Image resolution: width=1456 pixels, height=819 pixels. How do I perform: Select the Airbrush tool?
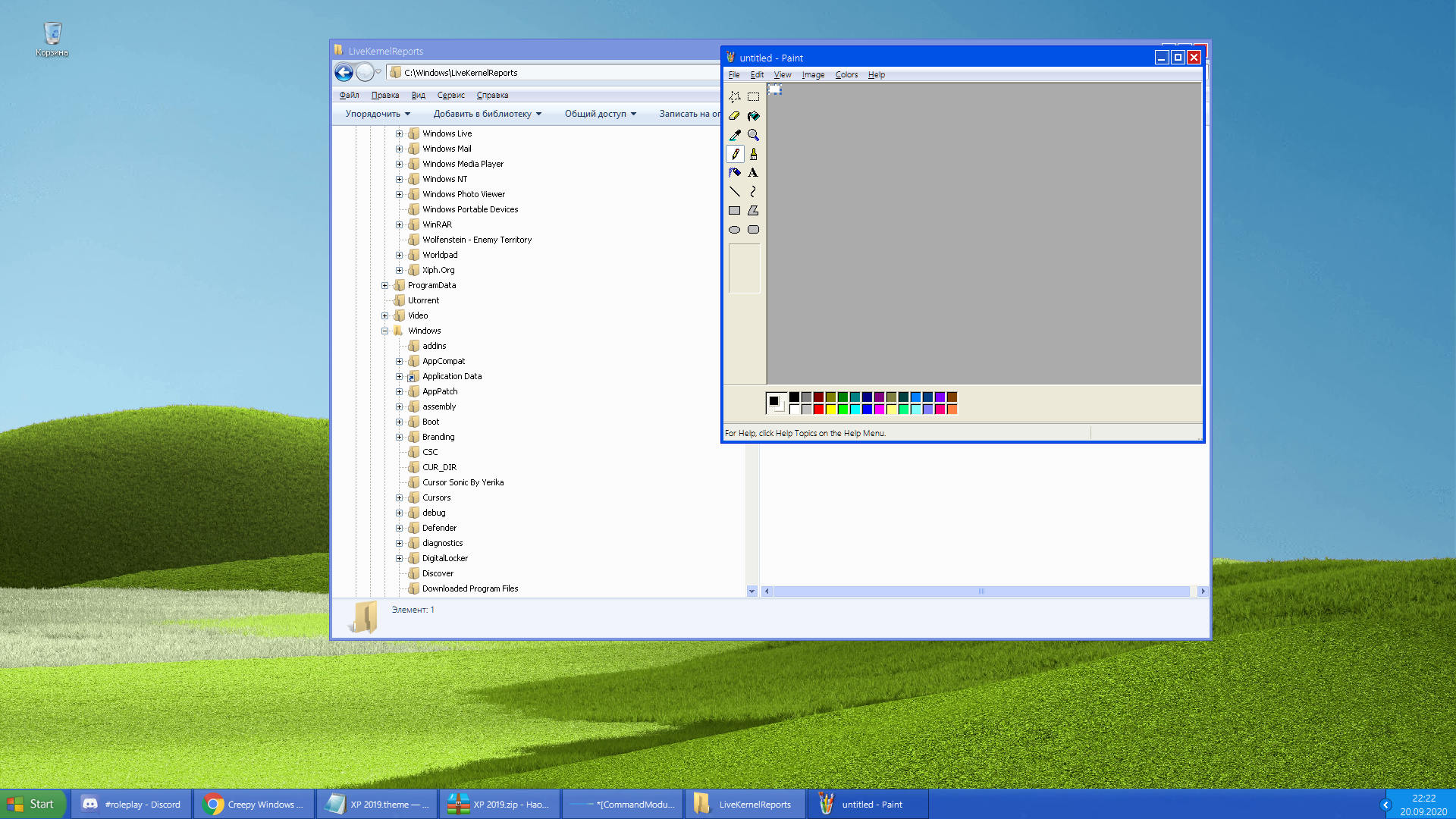coord(735,172)
